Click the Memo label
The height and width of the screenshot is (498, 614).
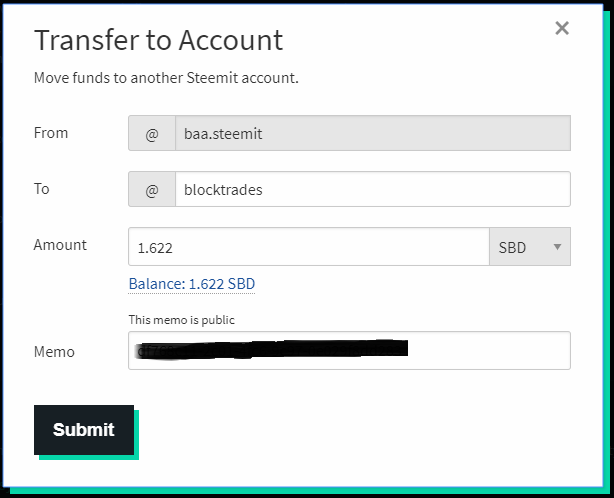(x=54, y=351)
